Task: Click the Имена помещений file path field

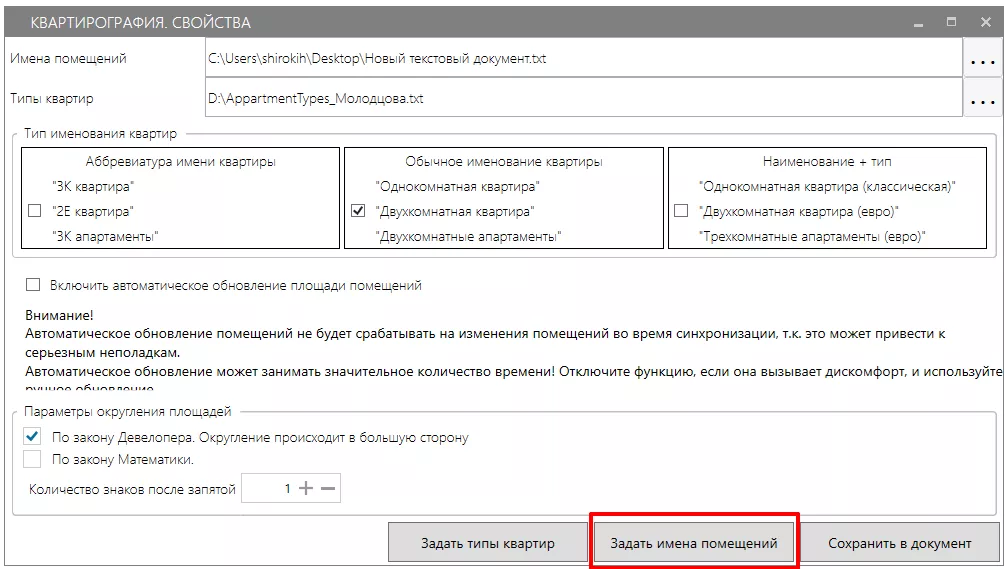Action: (582, 59)
